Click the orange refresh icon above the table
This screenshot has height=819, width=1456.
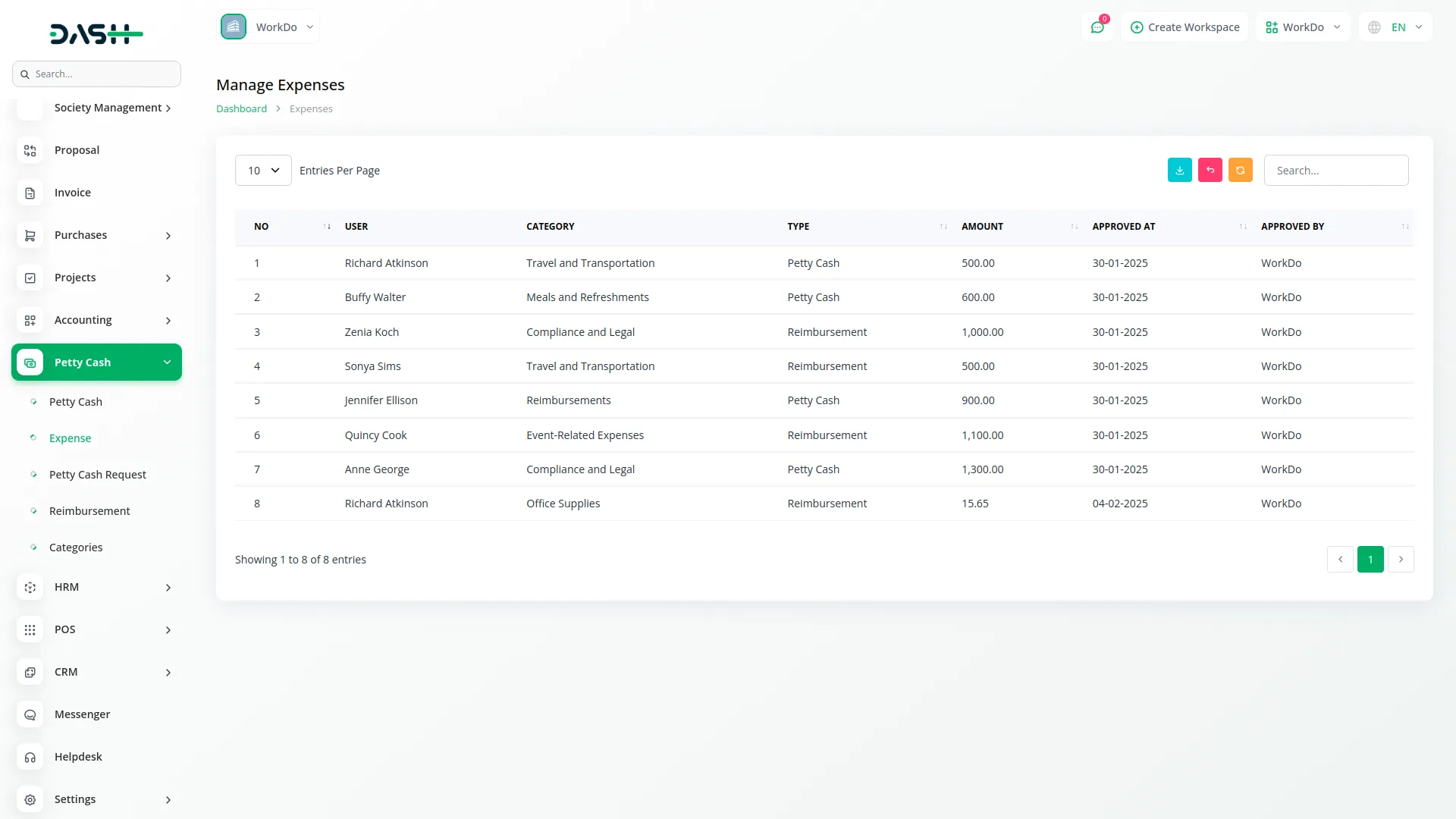point(1240,170)
